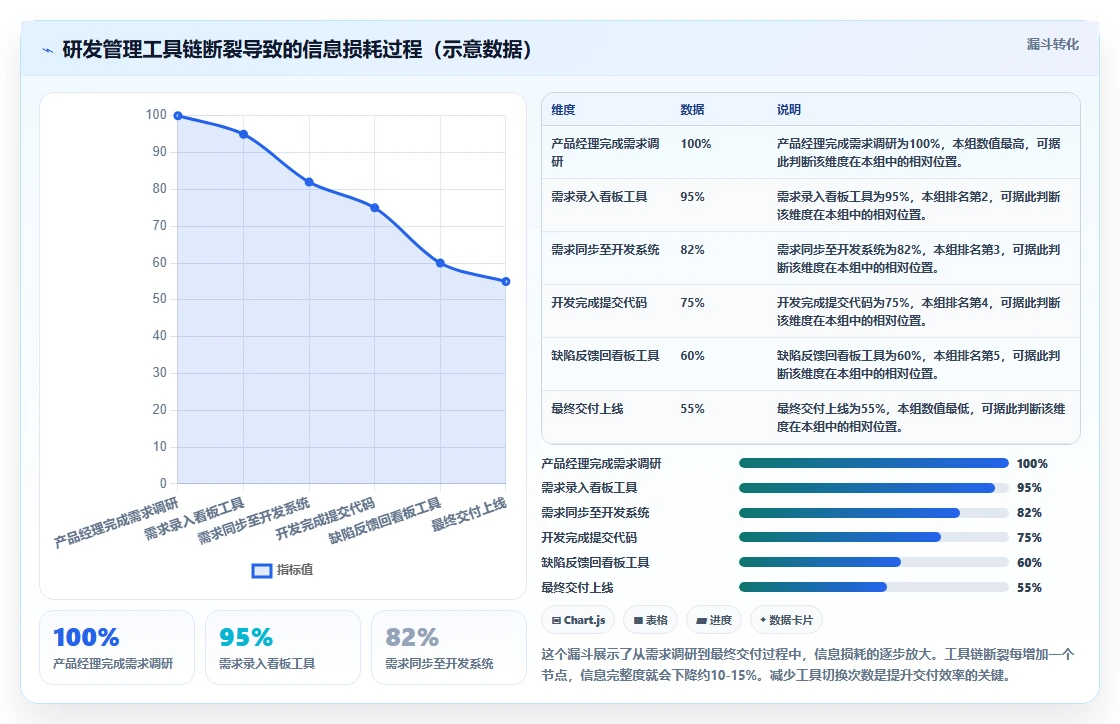
Task: Click the description beginning 最终交付上线为55%
Action: point(921,418)
